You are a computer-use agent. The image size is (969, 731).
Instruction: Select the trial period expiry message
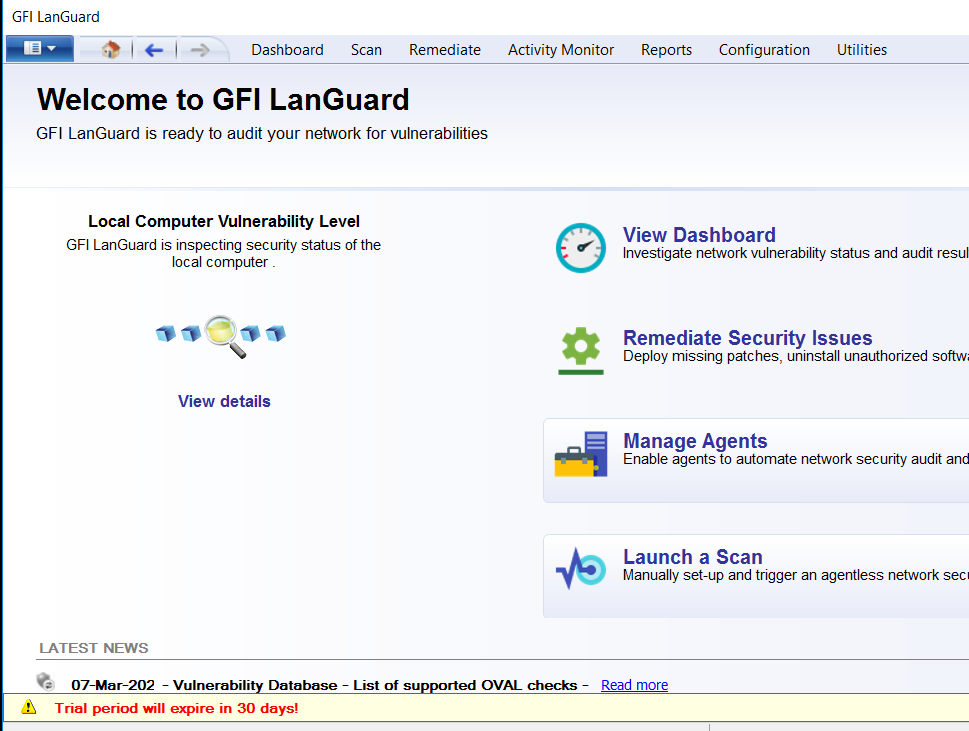[177, 708]
